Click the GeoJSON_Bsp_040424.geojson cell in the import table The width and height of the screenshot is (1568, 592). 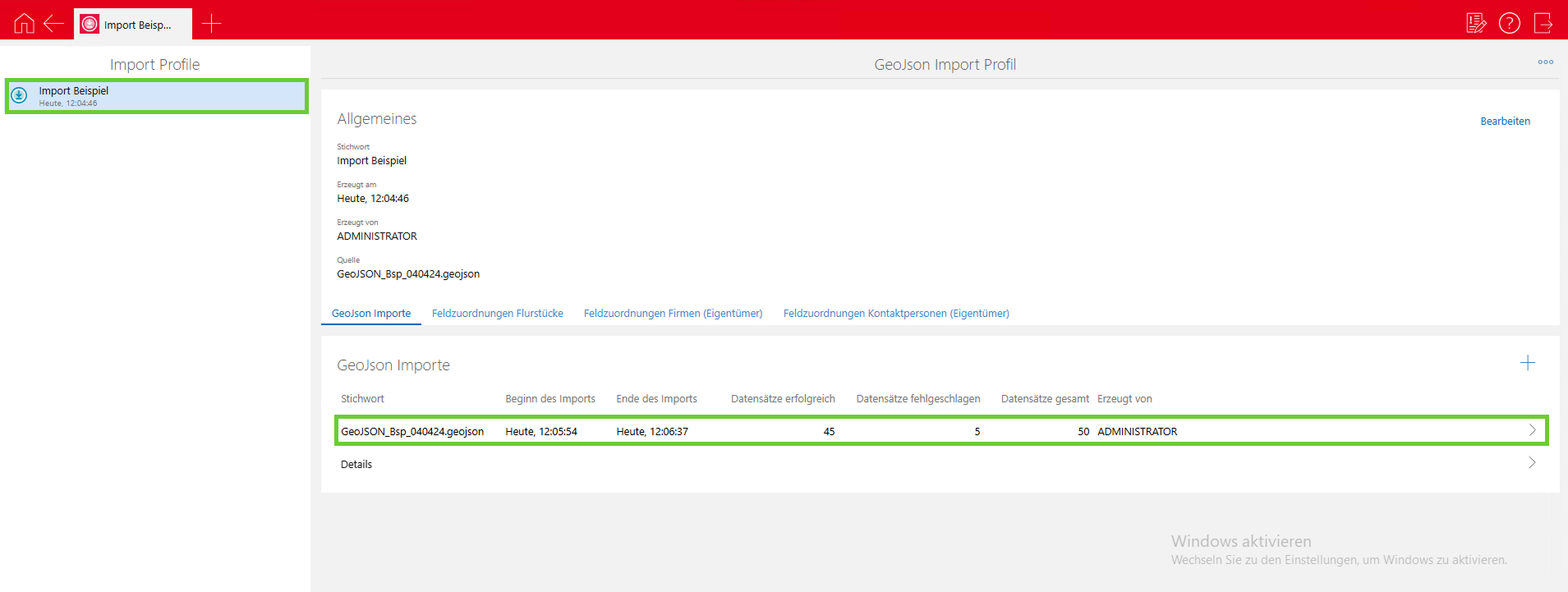412,432
